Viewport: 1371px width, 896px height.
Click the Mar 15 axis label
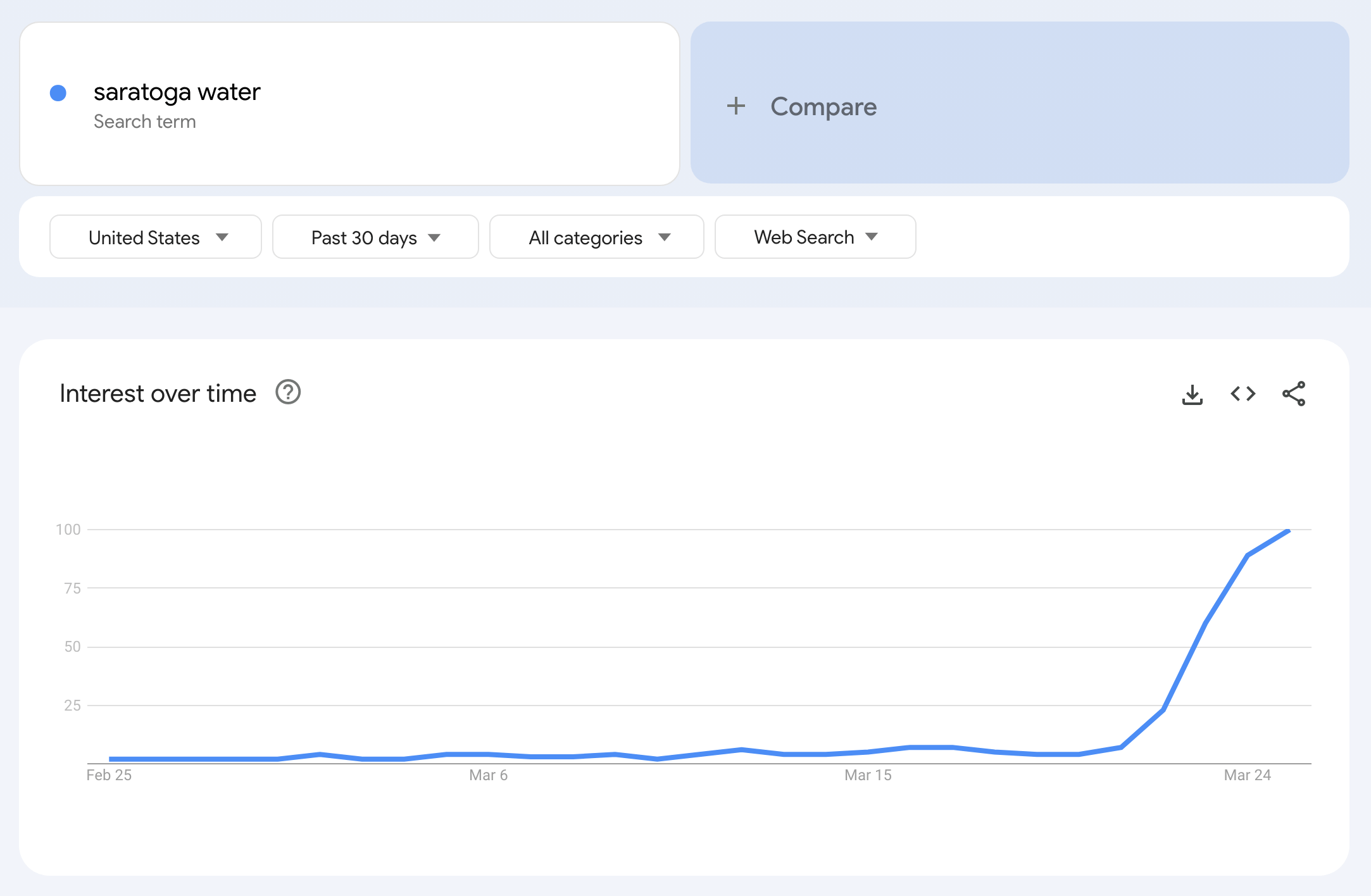(868, 775)
